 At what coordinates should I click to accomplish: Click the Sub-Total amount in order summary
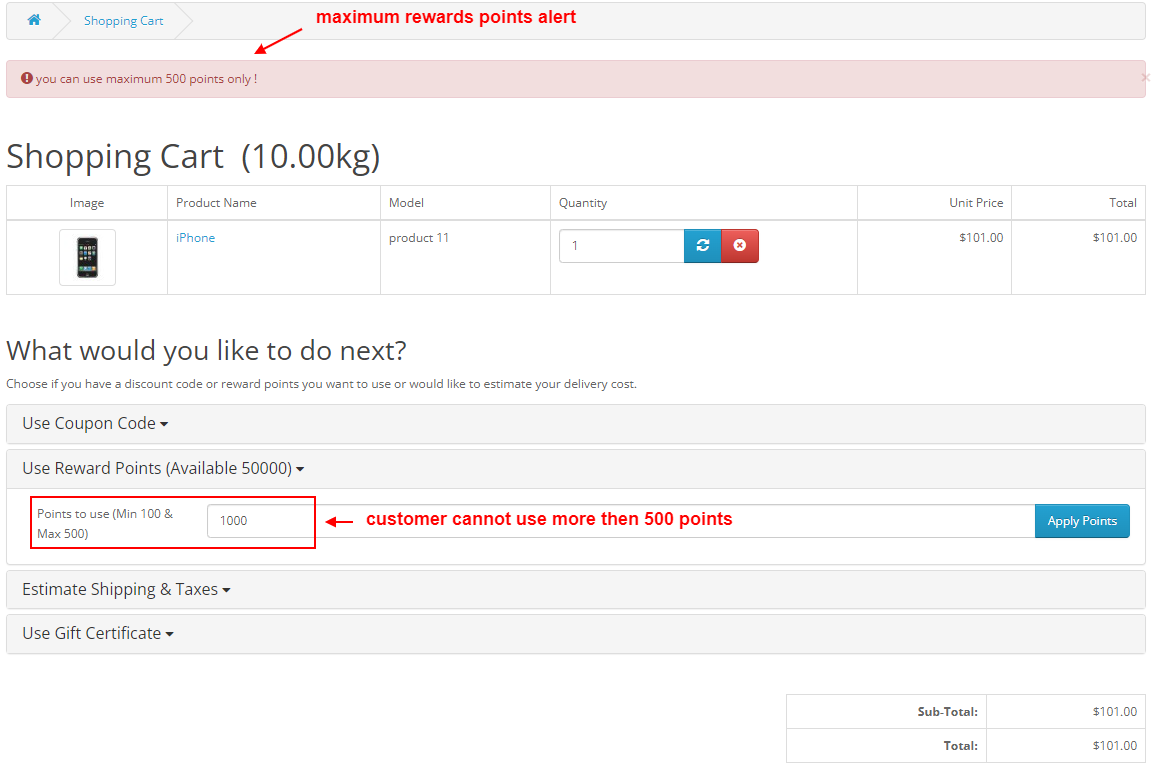pos(1114,711)
